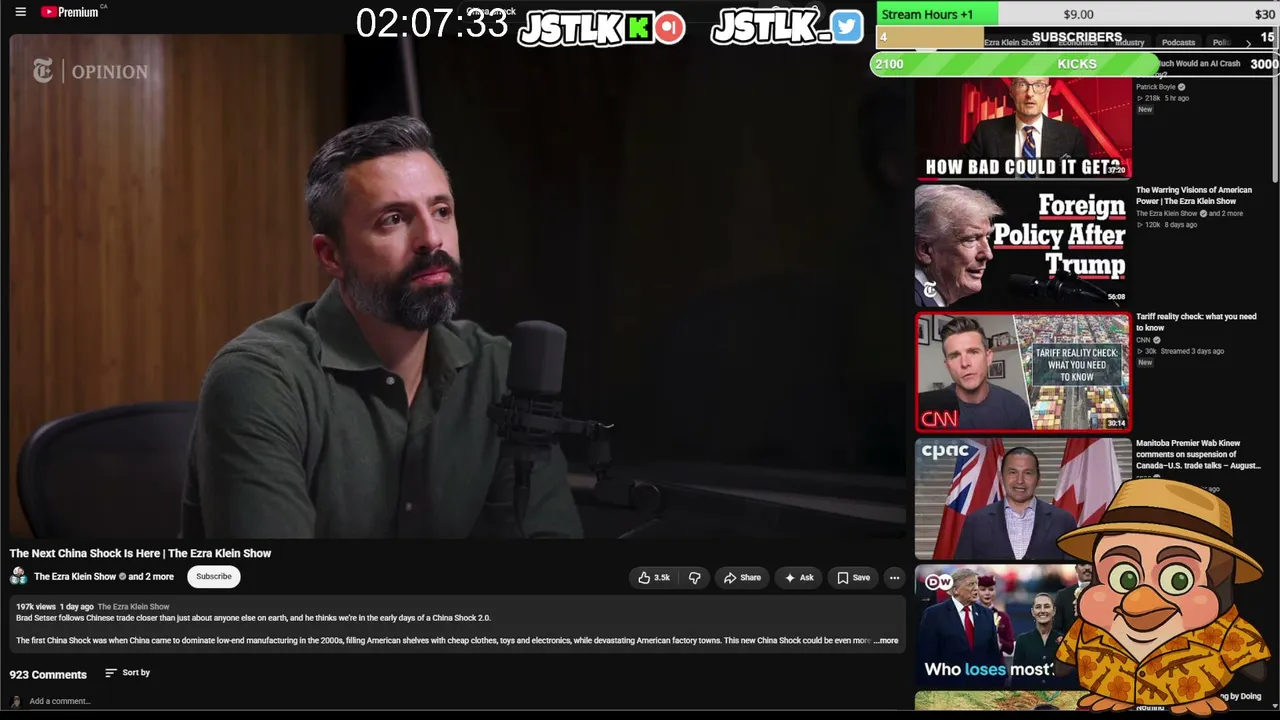Screen dimensions: 1280x720
Task: Open the cpac Manitoba Premier thumbnail
Action: coord(1023,498)
